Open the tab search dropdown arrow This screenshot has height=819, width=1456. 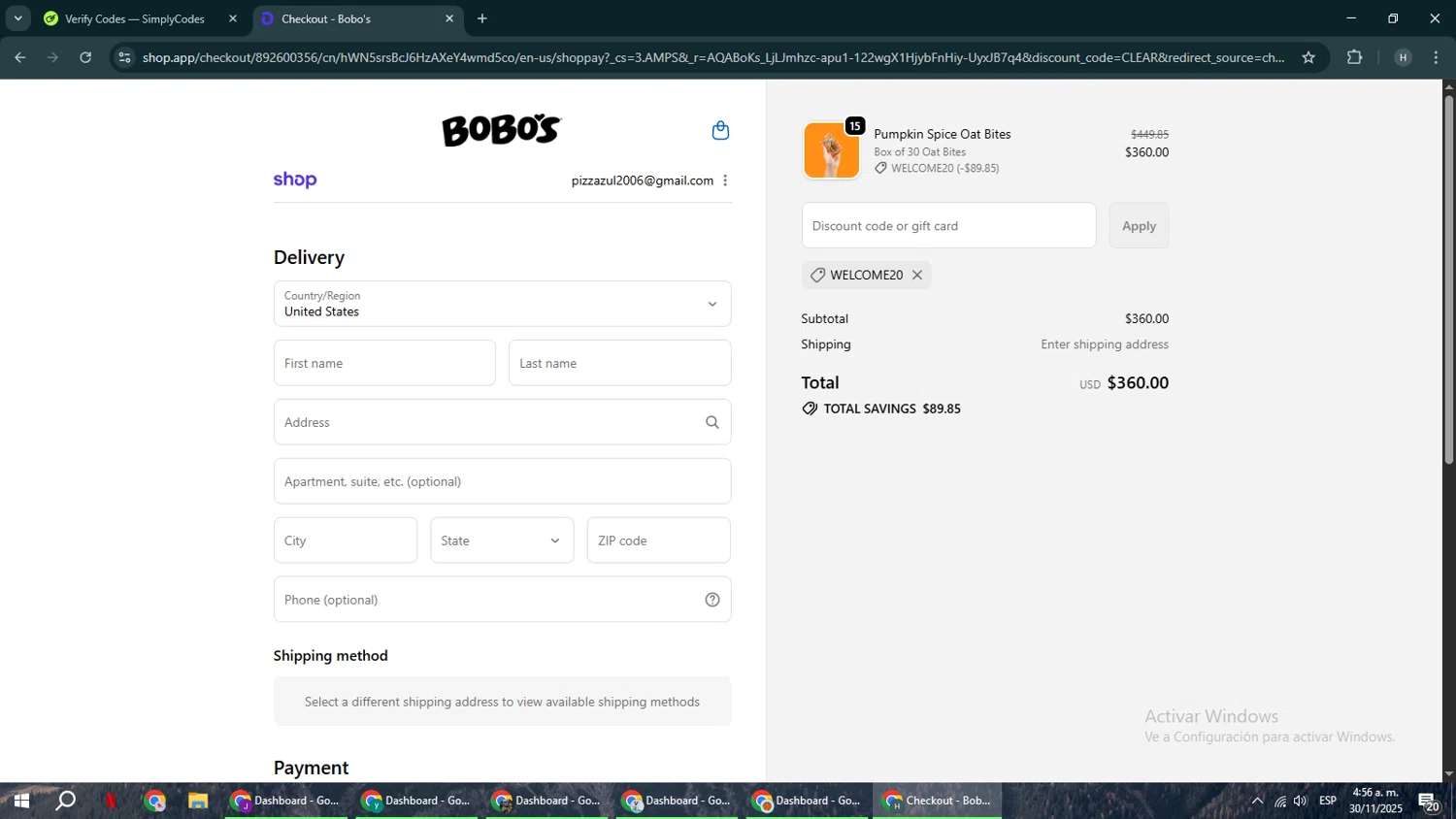click(17, 18)
